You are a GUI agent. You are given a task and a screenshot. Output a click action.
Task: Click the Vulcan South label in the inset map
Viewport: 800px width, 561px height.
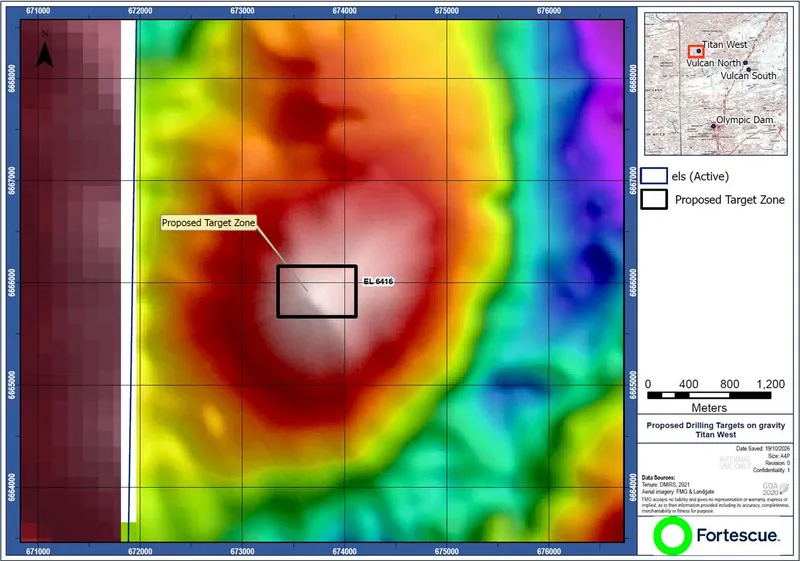click(x=748, y=75)
